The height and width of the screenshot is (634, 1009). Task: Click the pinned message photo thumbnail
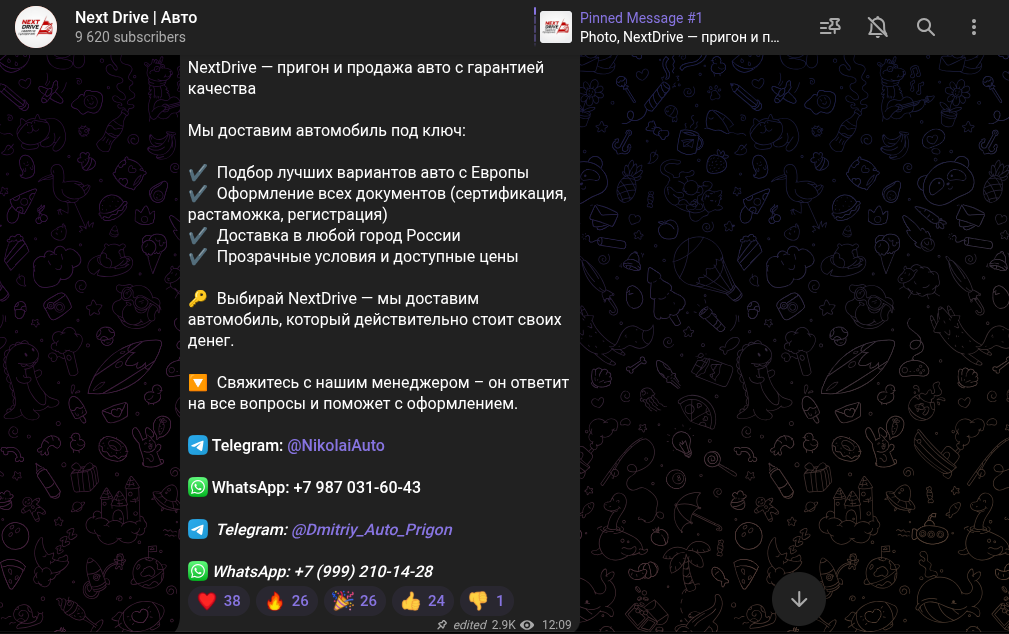coord(556,27)
